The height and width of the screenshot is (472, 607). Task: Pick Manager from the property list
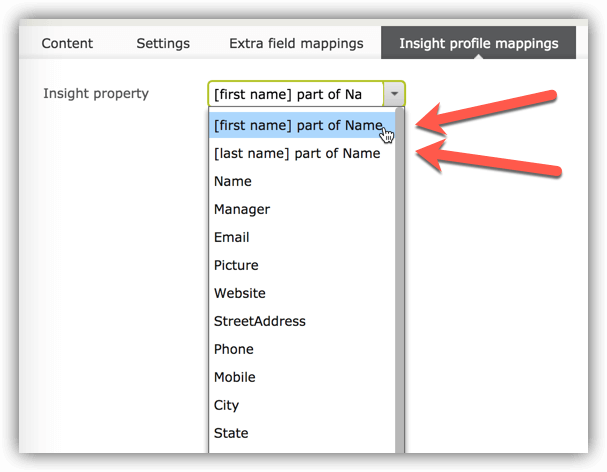pyautogui.click(x=242, y=209)
